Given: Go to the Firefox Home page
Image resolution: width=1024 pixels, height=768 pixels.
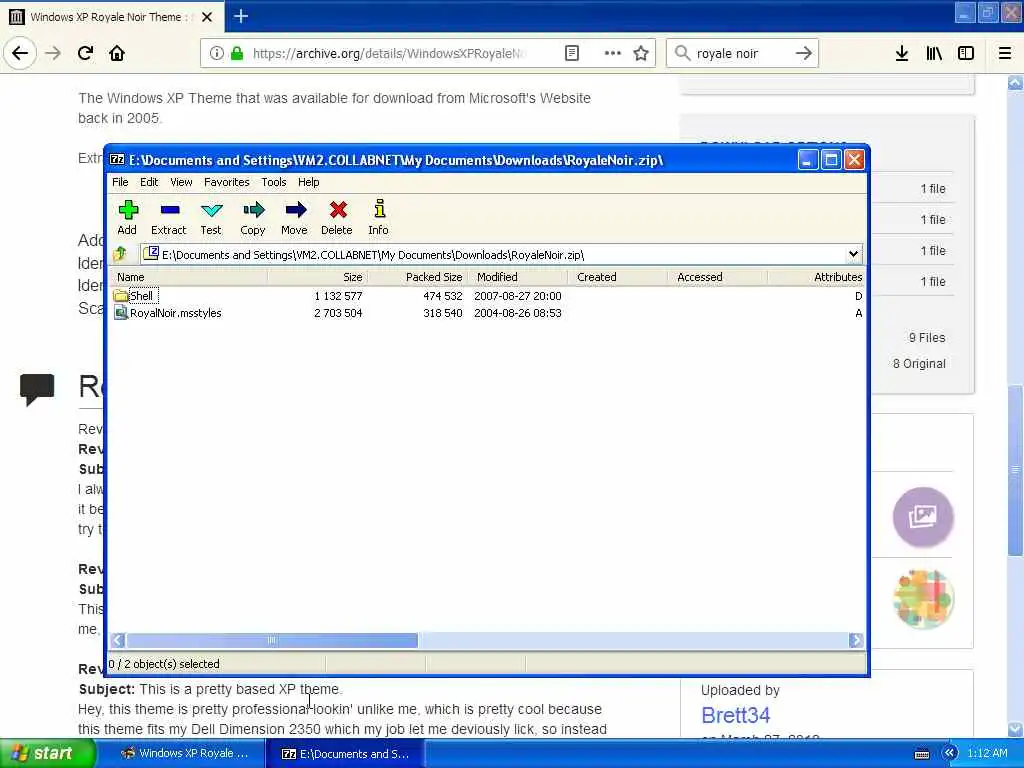Looking at the screenshot, I should [x=117, y=54].
